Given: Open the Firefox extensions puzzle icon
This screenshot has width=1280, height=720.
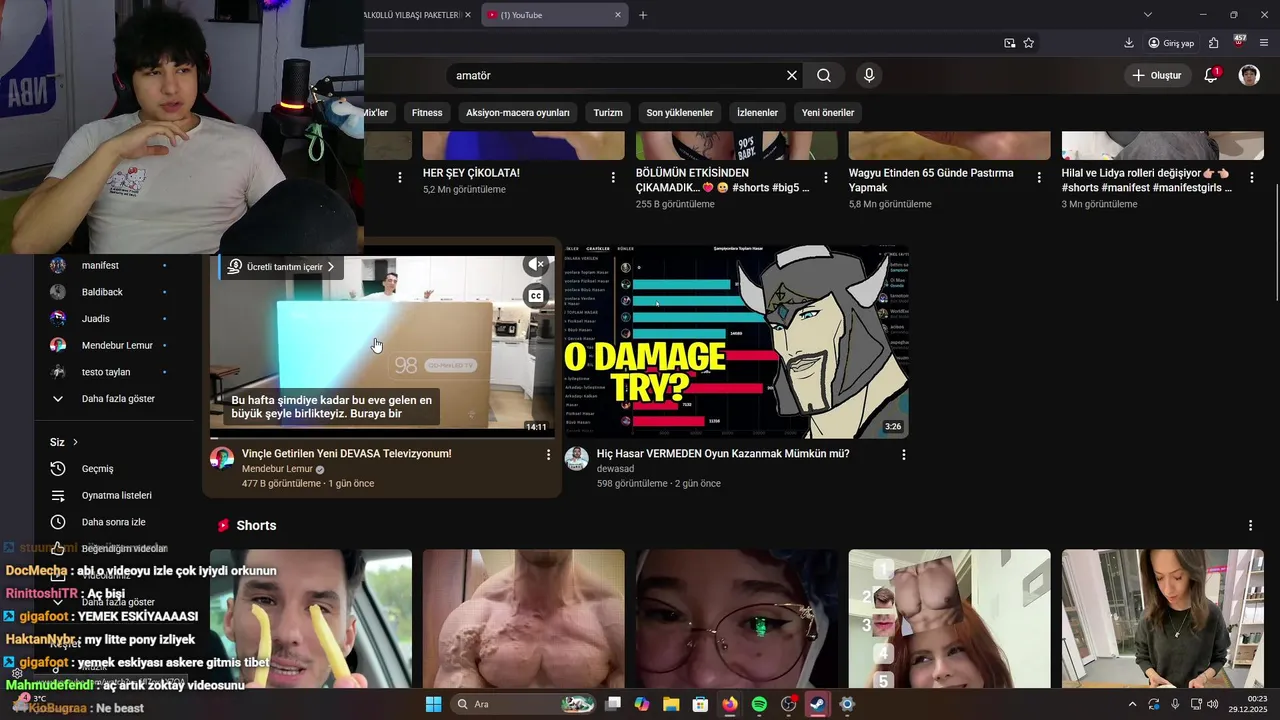Looking at the screenshot, I should tap(1213, 43).
